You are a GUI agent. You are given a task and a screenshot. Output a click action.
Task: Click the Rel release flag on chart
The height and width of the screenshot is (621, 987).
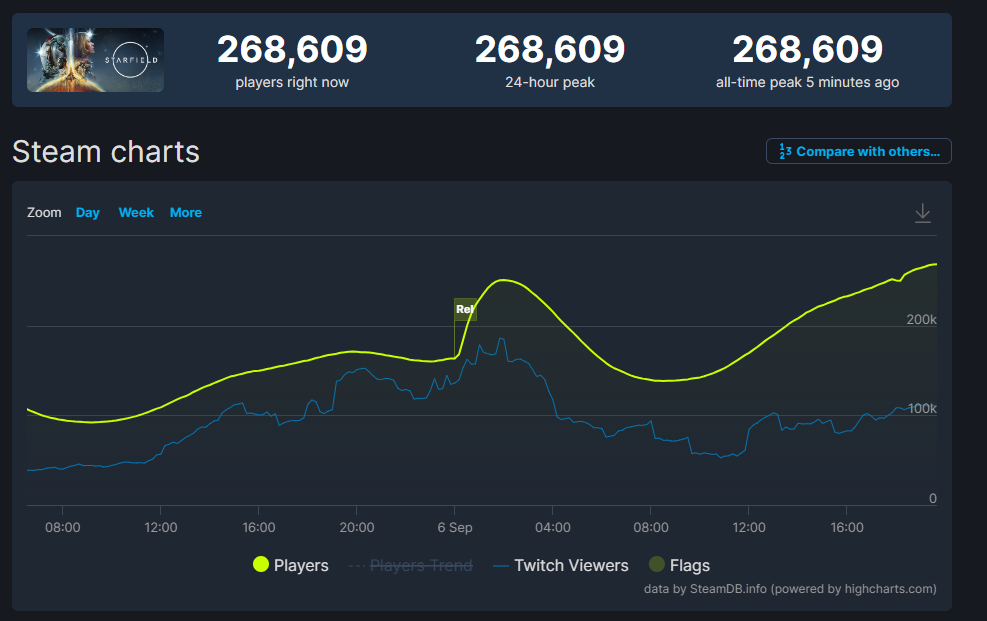[x=465, y=309]
